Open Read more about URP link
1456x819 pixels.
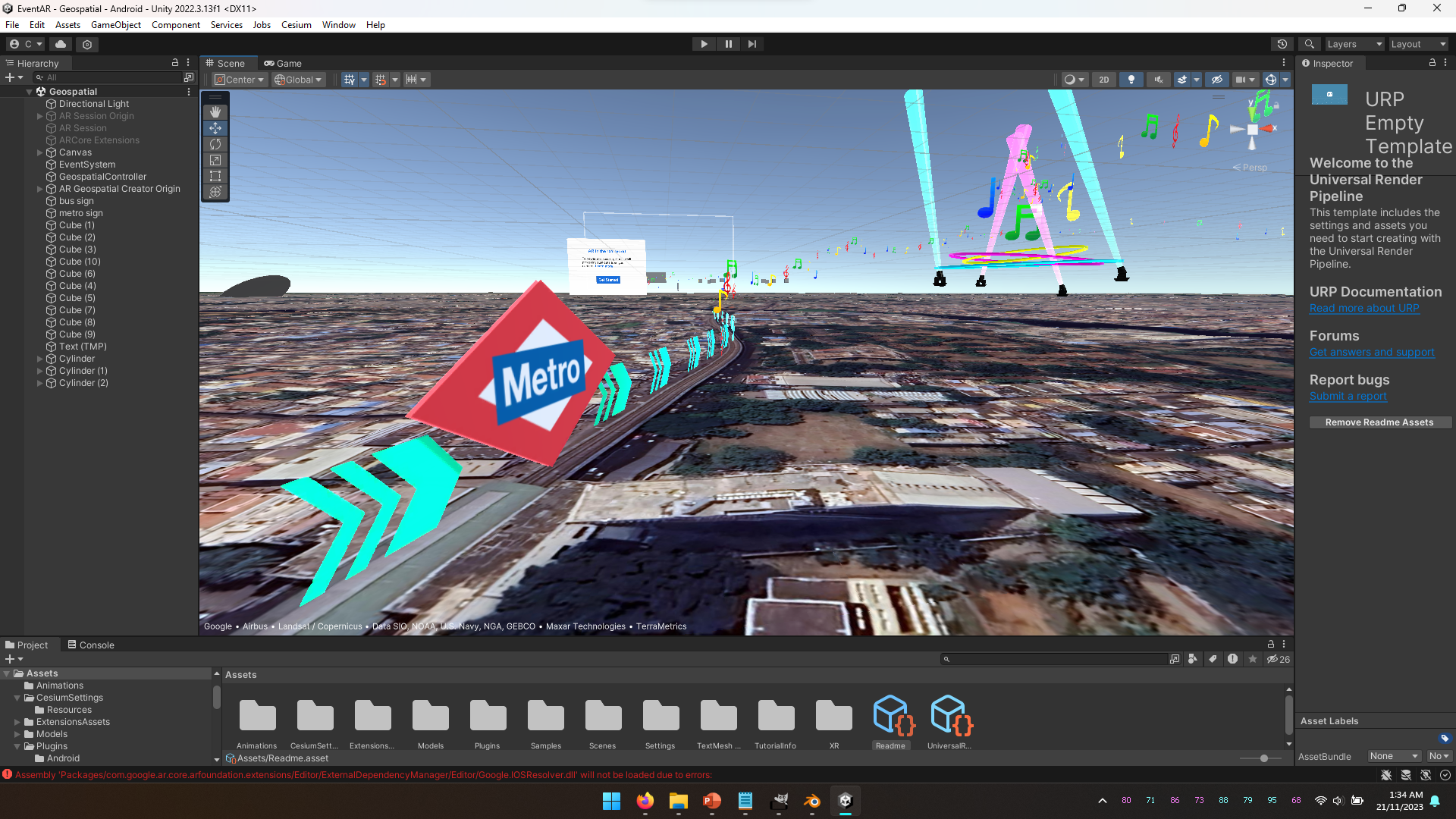click(1364, 309)
